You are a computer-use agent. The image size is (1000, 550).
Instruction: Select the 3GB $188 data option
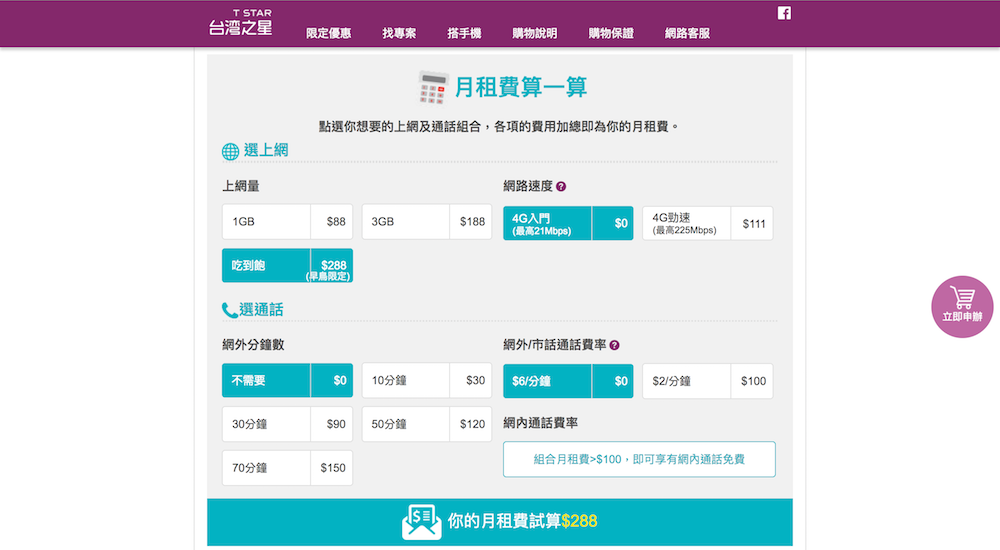(x=427, y=223)
